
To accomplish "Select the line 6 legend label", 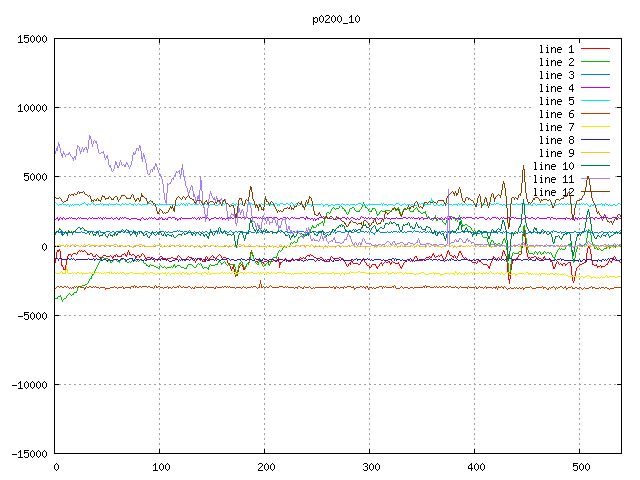I will point(556,114).
